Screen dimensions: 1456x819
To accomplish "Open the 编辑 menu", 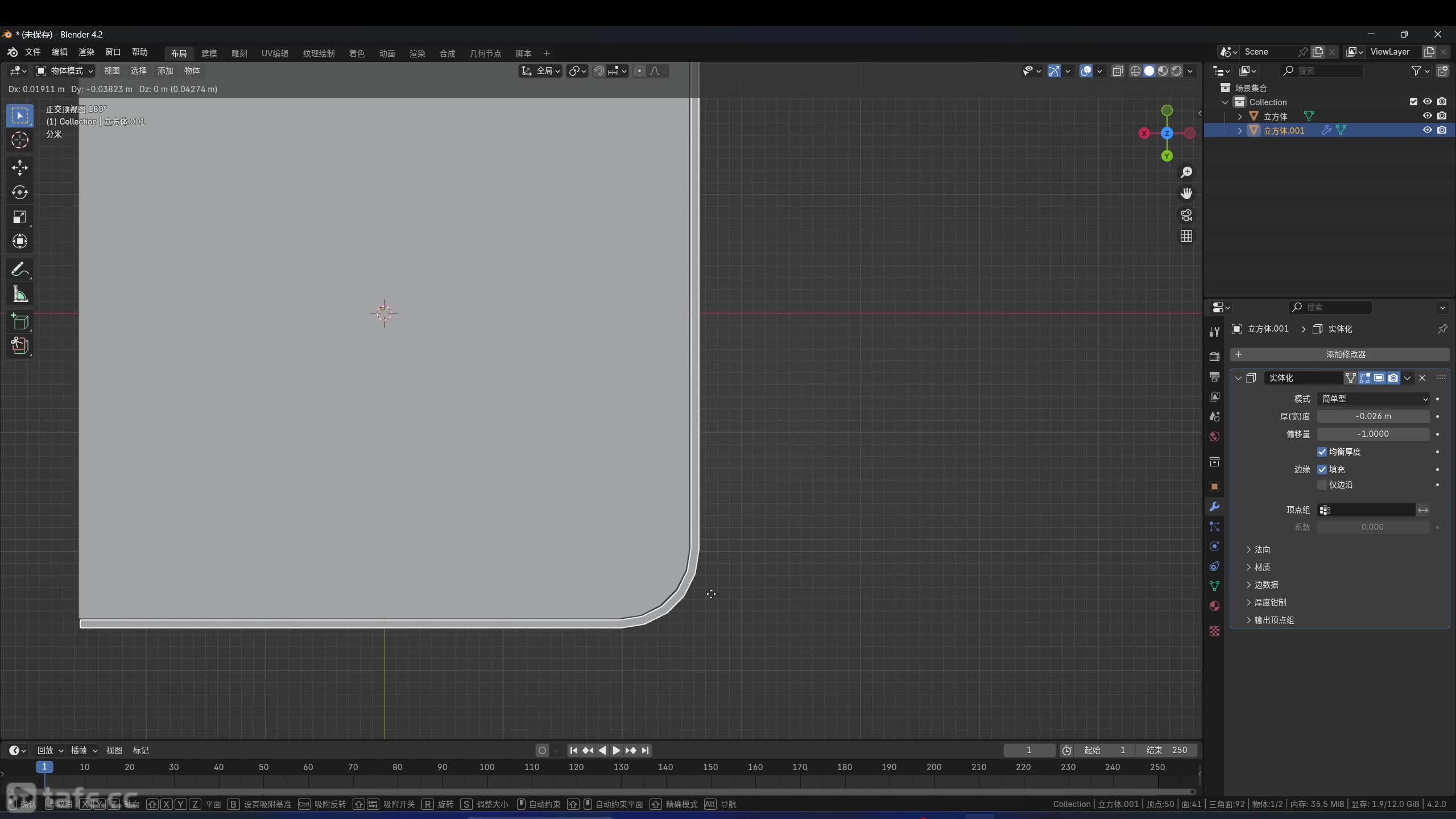I will click(x=60, y=52).
